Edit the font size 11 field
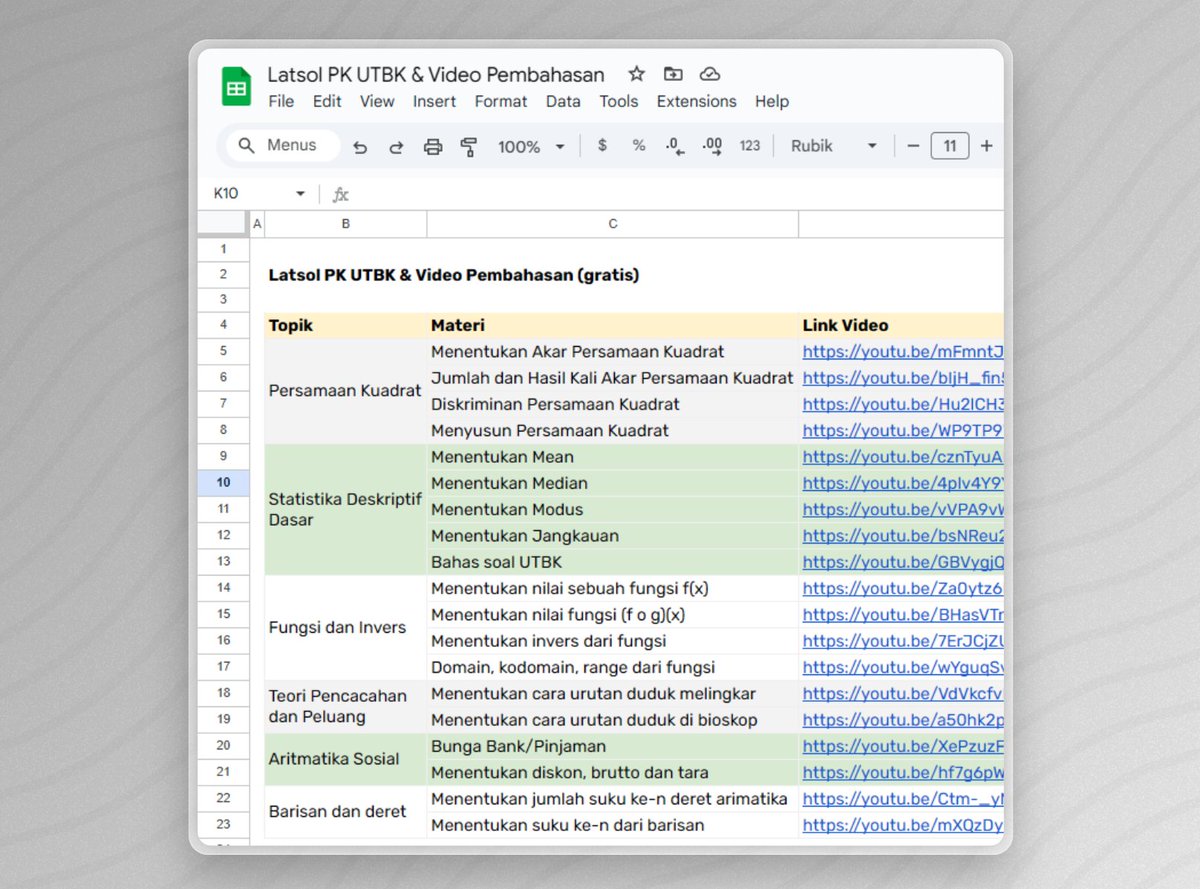 tap(950, 146)
